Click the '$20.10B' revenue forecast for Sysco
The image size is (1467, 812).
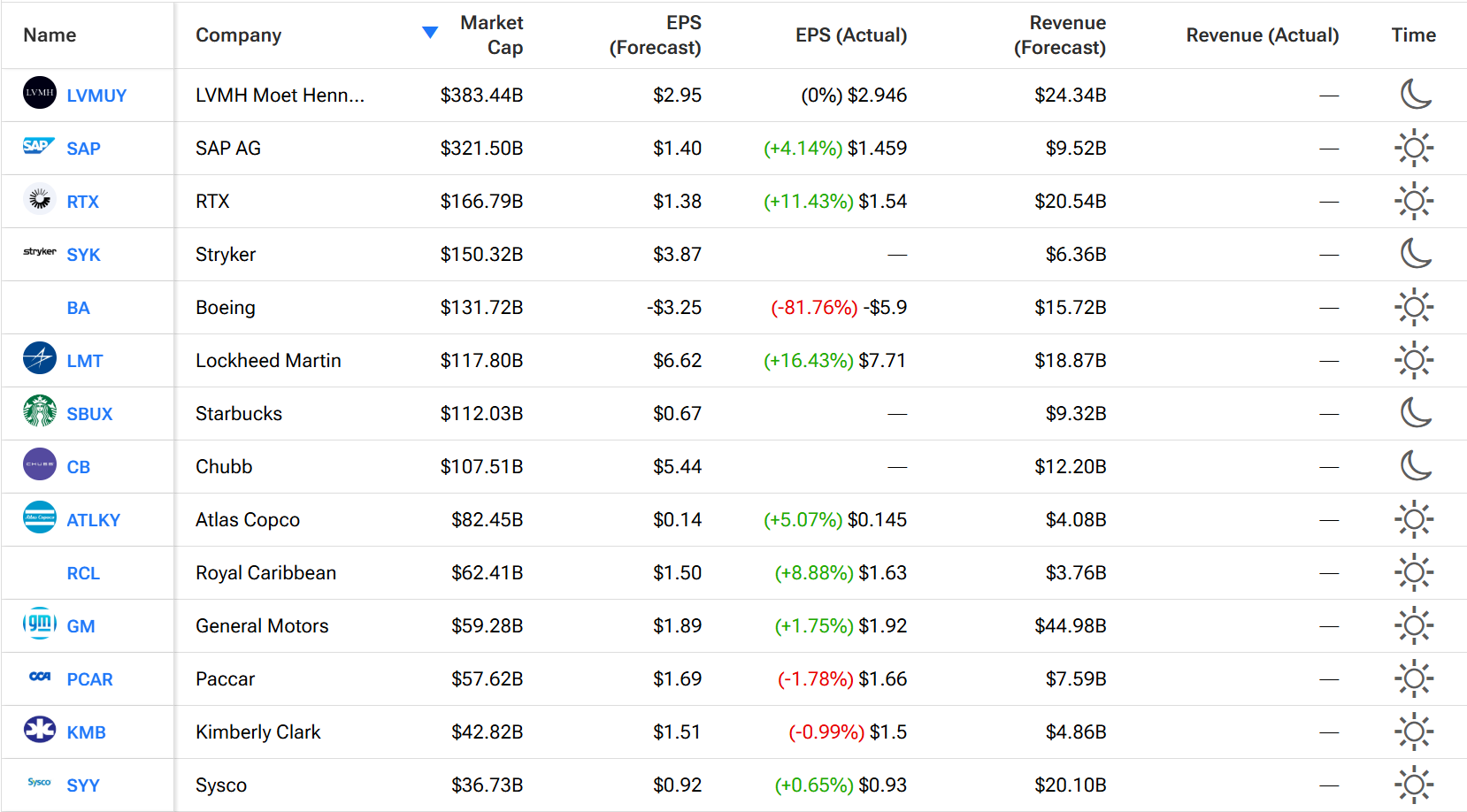click(1071, 785)
